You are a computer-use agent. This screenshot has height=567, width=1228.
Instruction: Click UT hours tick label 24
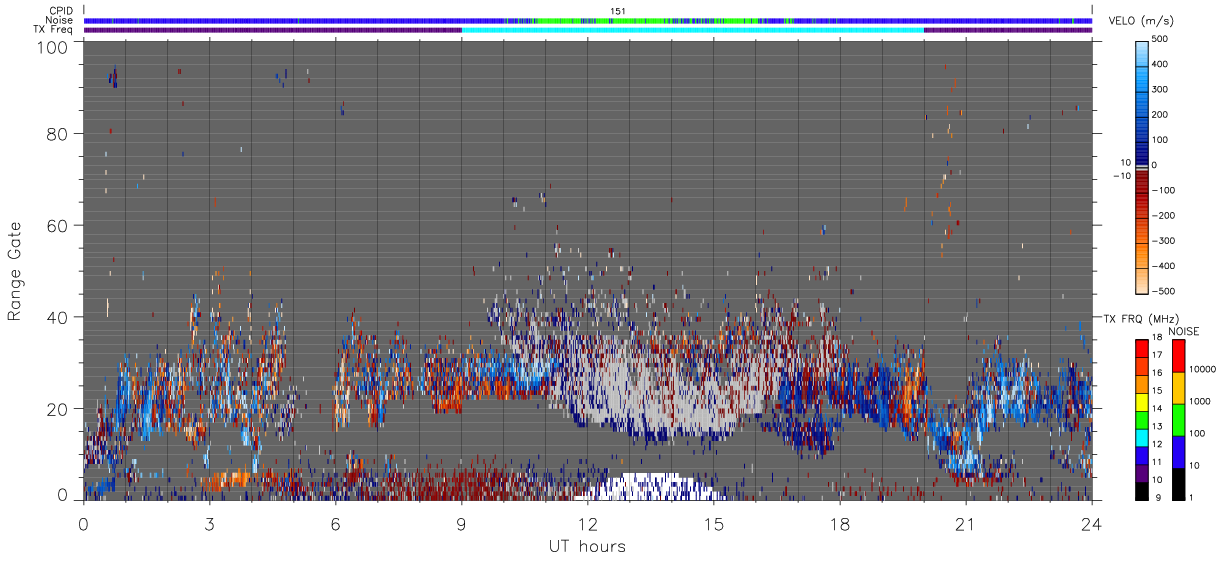pyautogui.click(x=1091, y=523)
